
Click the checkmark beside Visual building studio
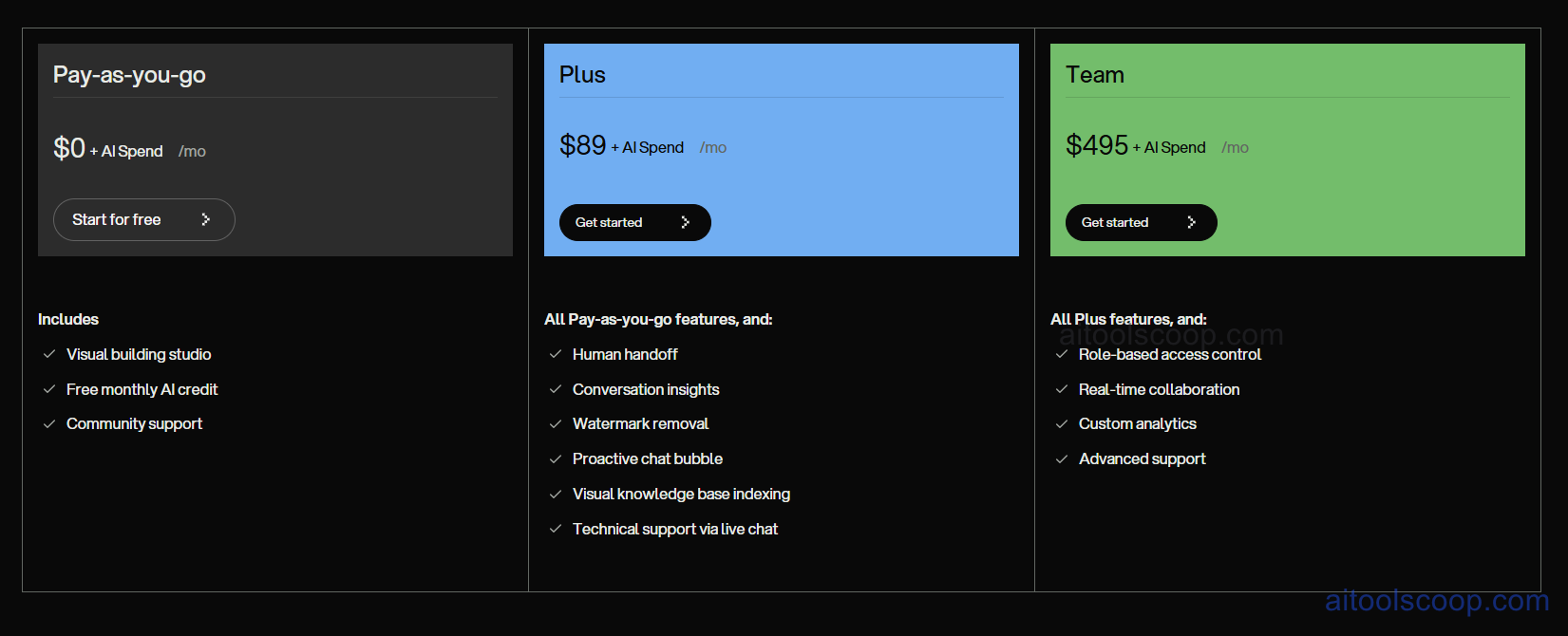click(49, 354)
